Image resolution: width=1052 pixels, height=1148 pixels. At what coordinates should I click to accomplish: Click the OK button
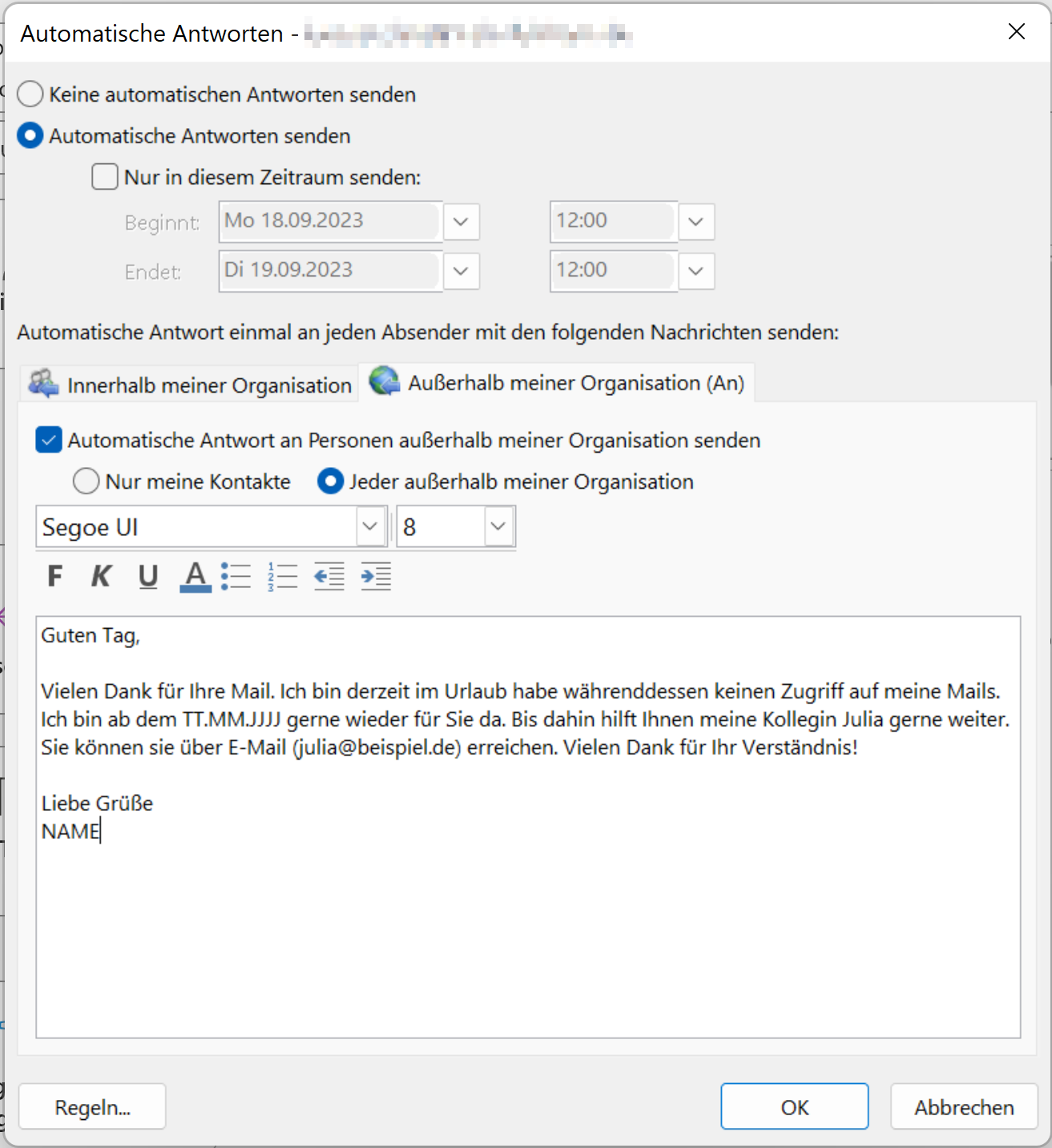pos(795,1106)
